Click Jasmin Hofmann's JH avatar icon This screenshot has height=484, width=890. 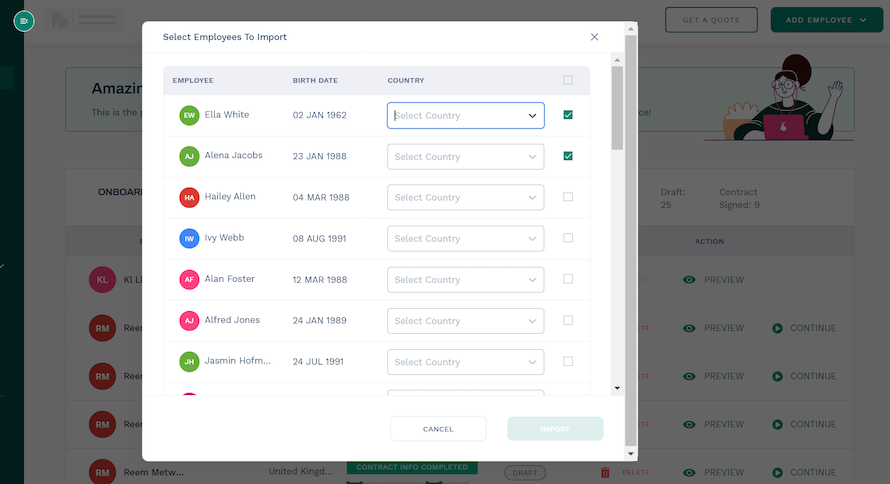point(189,361)
